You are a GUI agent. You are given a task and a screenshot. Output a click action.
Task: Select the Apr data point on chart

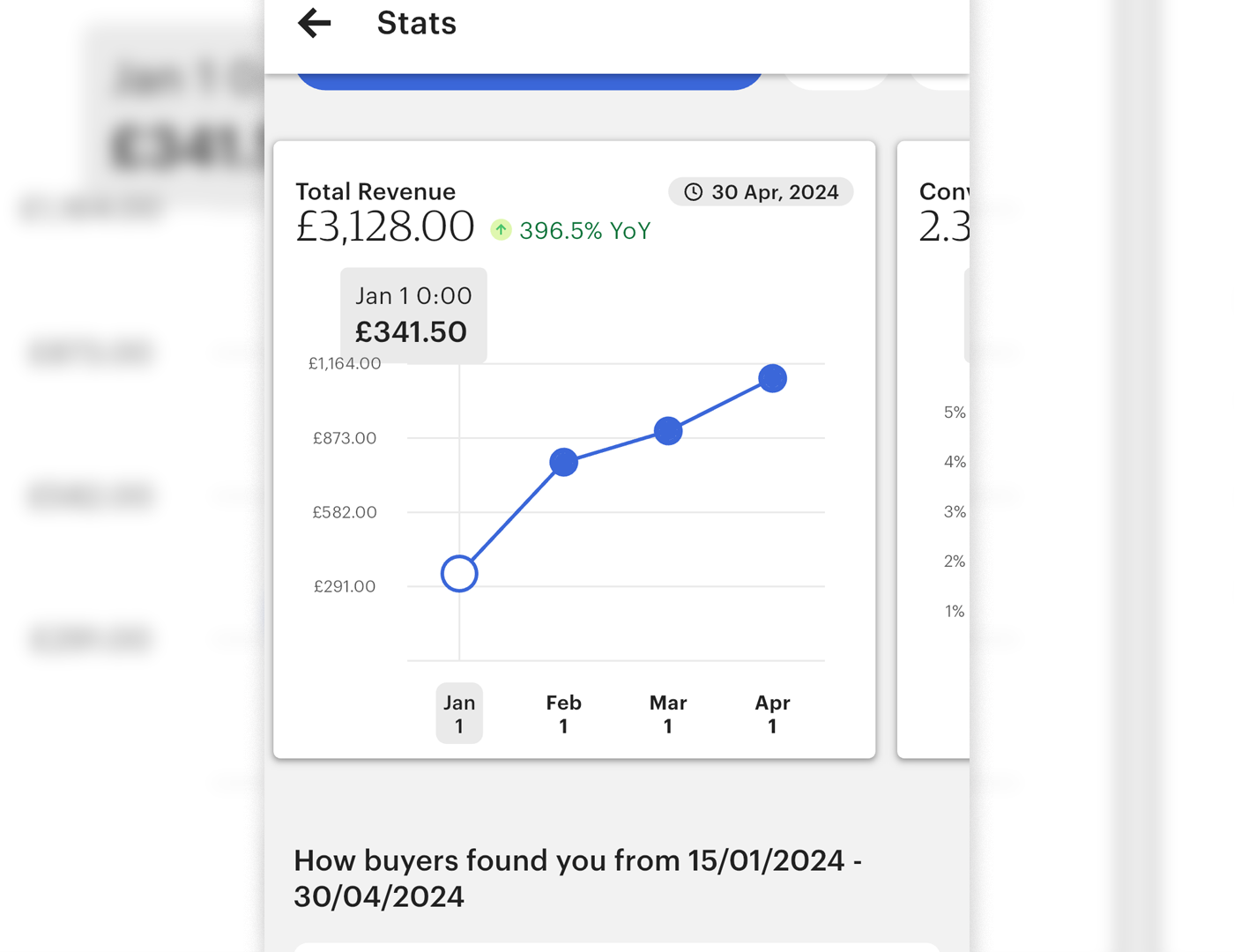(773, 378)
